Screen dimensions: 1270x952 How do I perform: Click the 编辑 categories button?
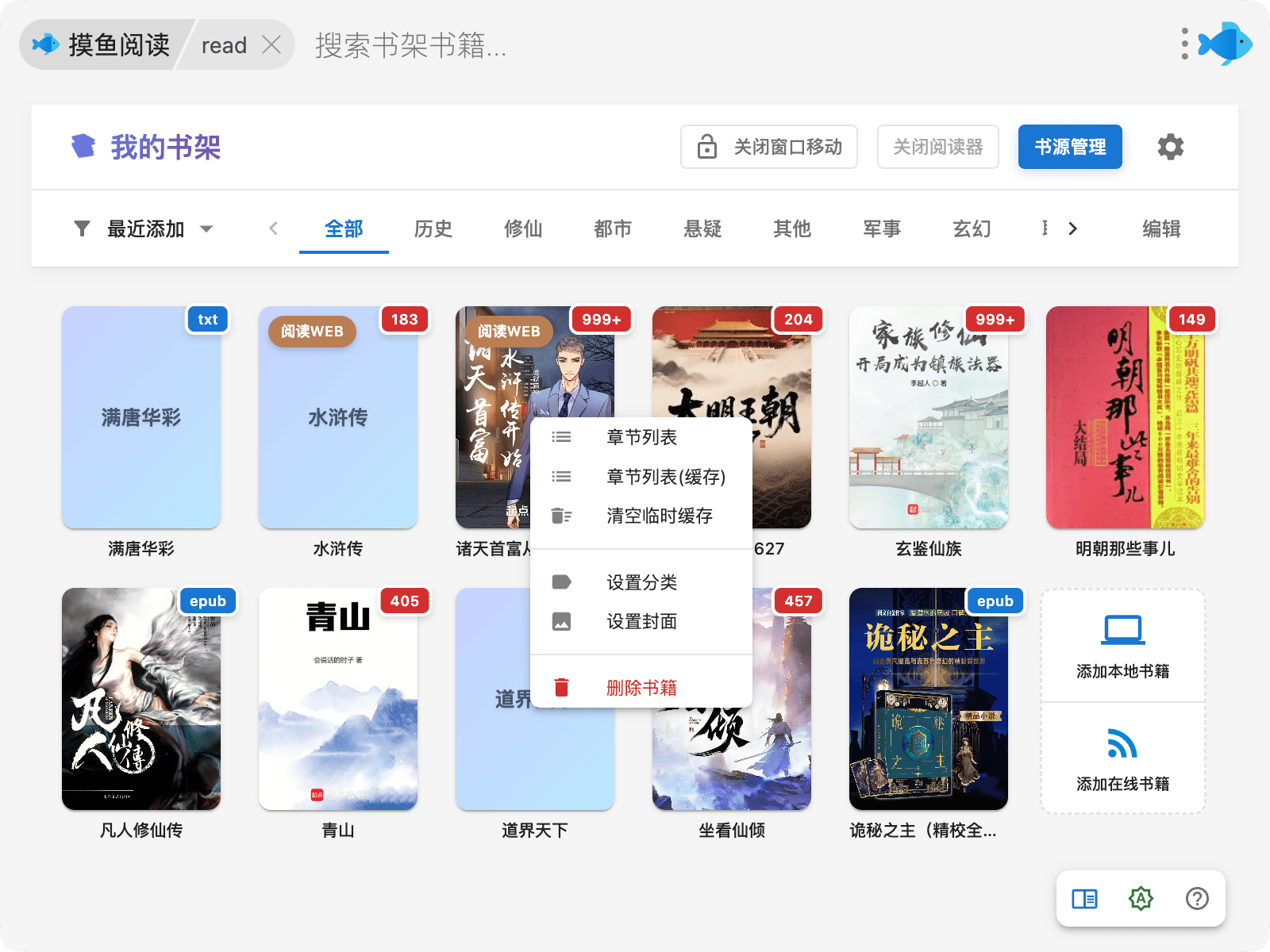1161,229
